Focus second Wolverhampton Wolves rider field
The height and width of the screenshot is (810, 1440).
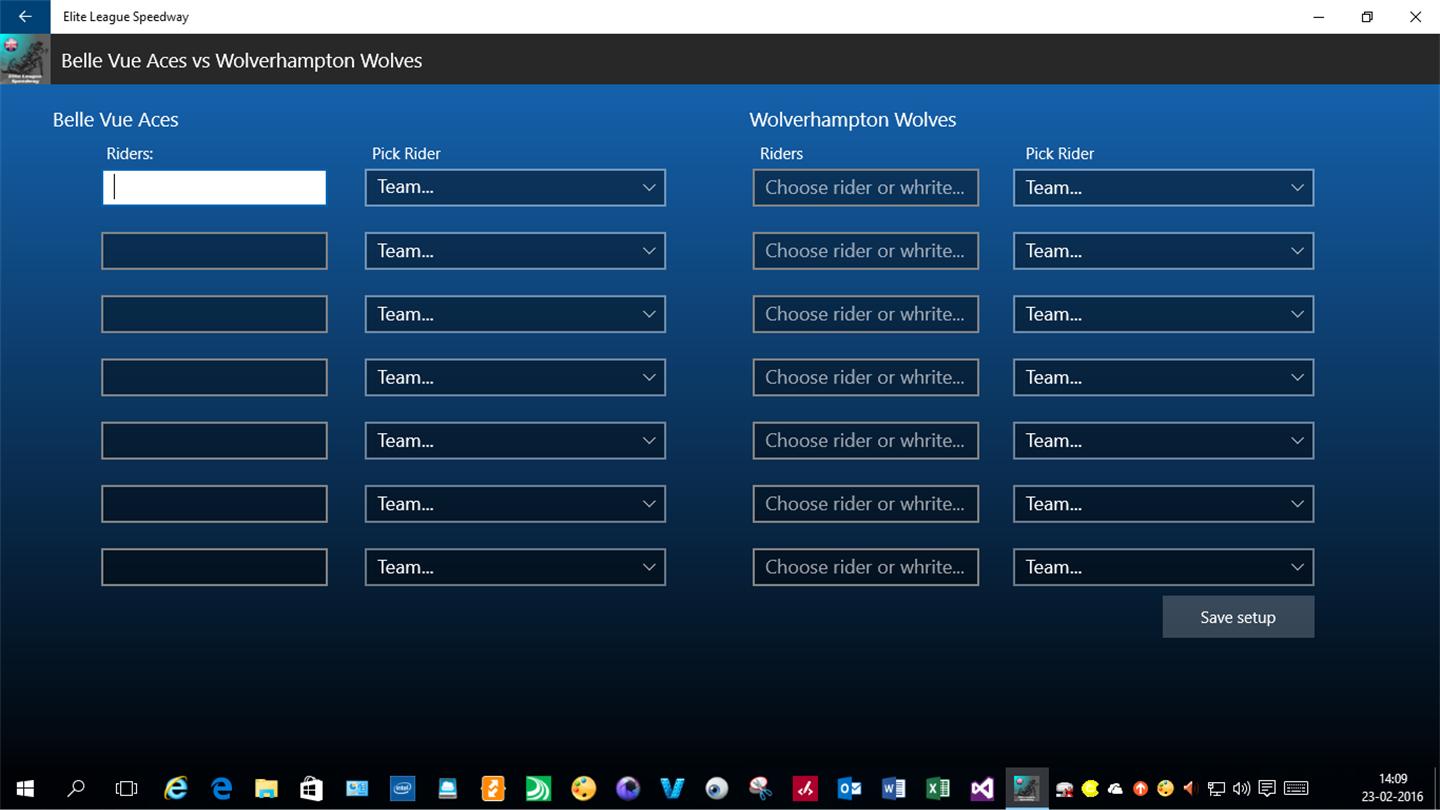click(x=866, y=250)
